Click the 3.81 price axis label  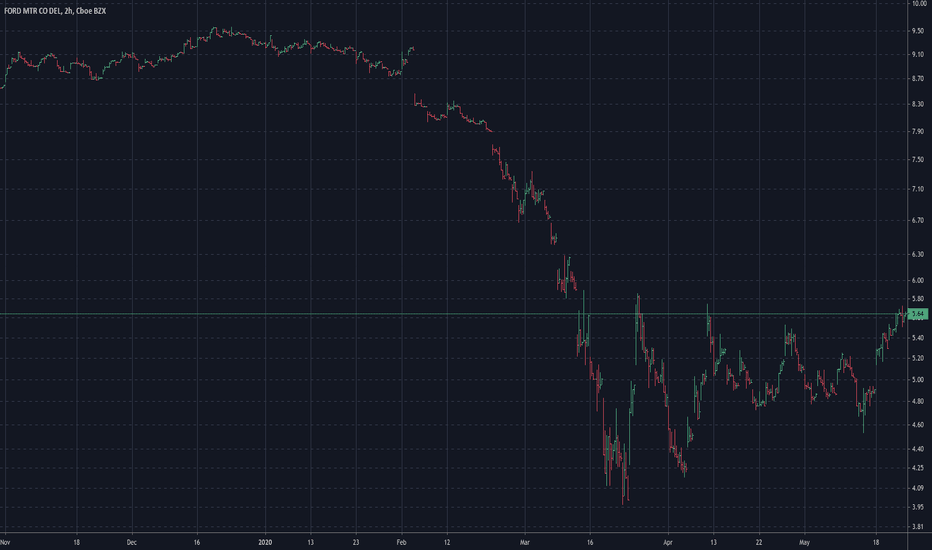918,527
